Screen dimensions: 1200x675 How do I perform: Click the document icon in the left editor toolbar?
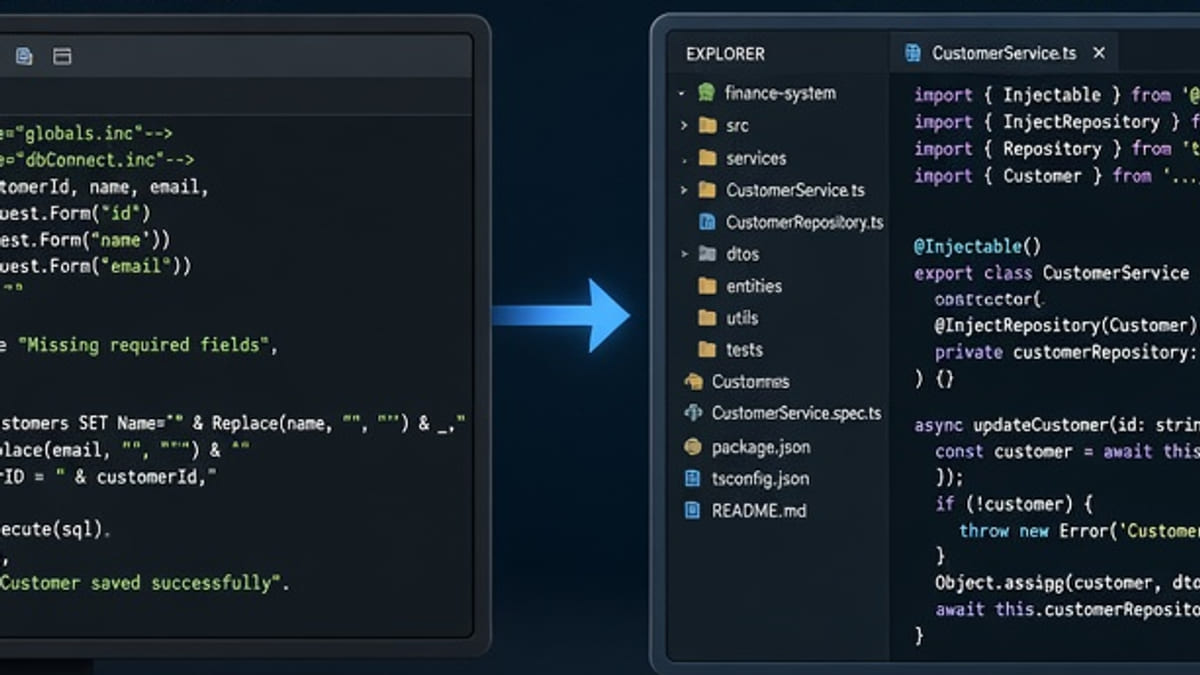[x=24, y=57]
